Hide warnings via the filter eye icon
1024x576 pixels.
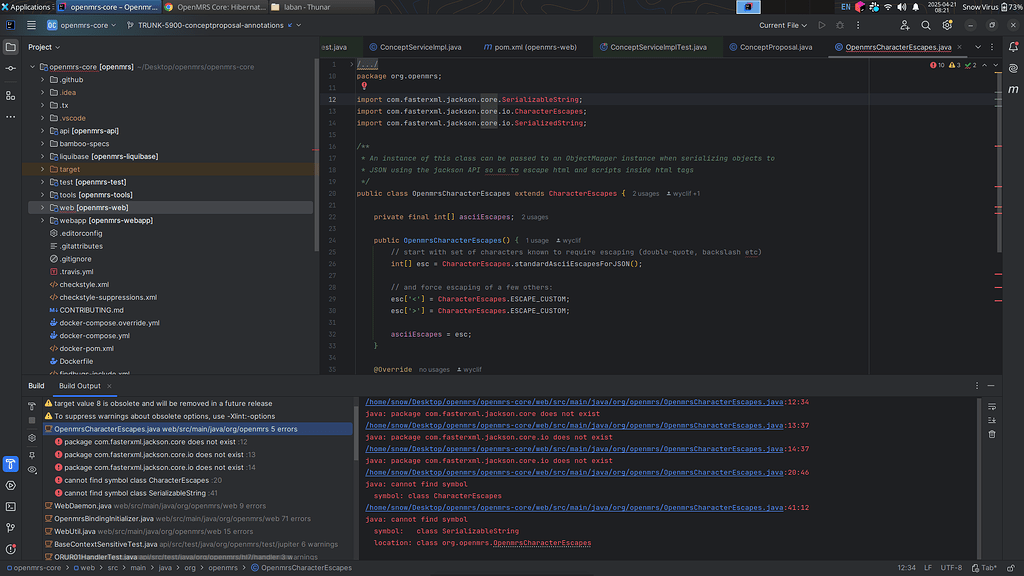click(x=32, y=468)
